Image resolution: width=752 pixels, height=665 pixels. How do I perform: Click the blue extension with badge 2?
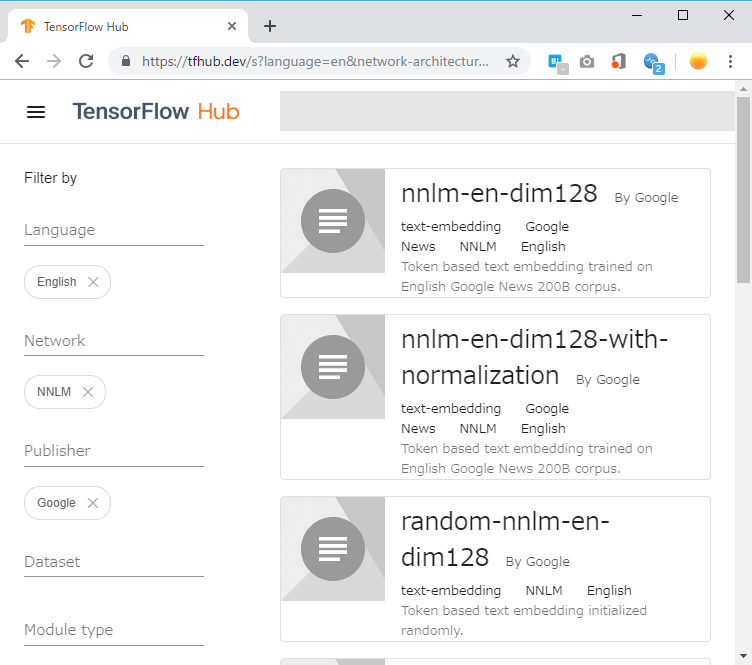653,62
